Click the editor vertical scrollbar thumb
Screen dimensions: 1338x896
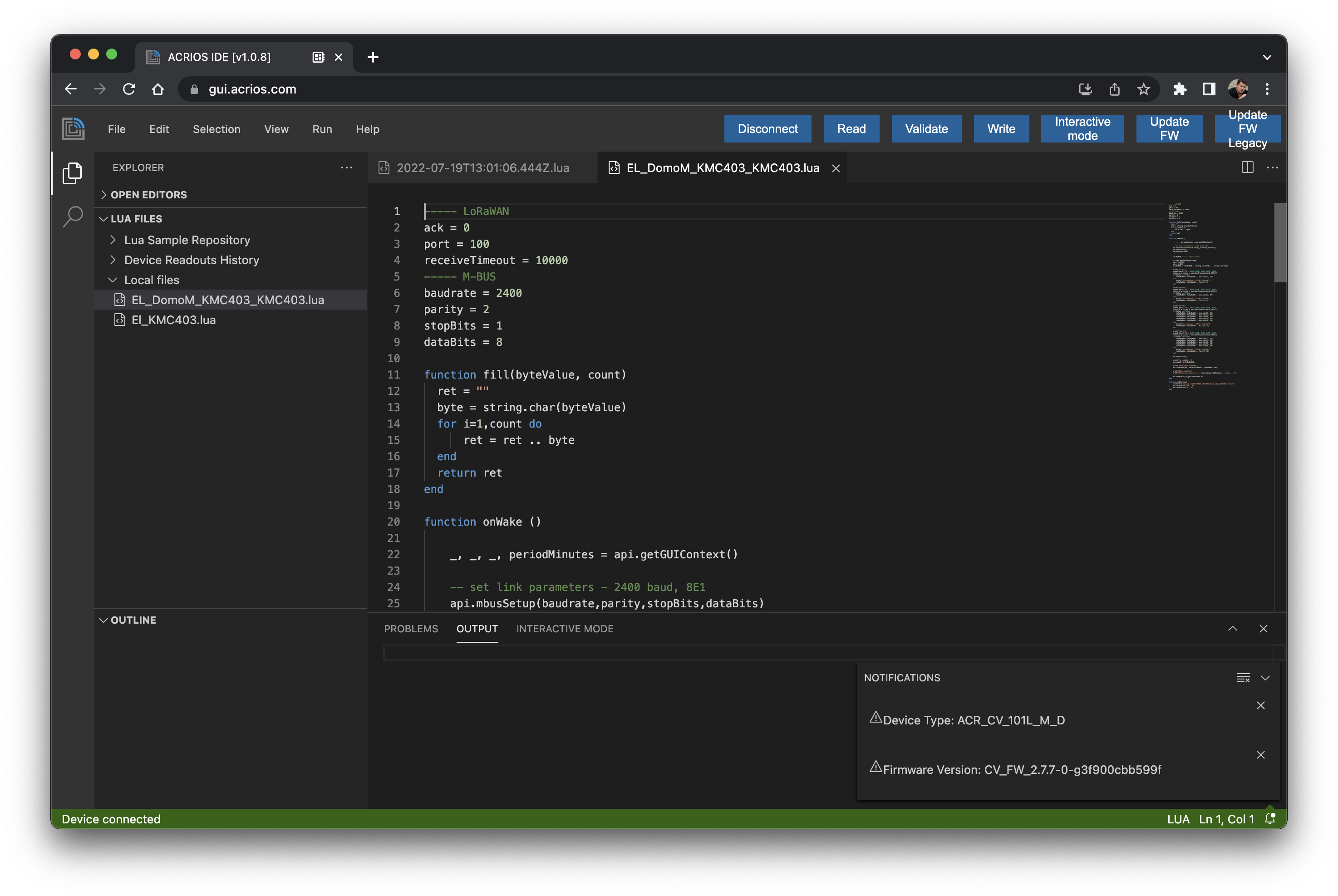click(x=1280, y=242)
